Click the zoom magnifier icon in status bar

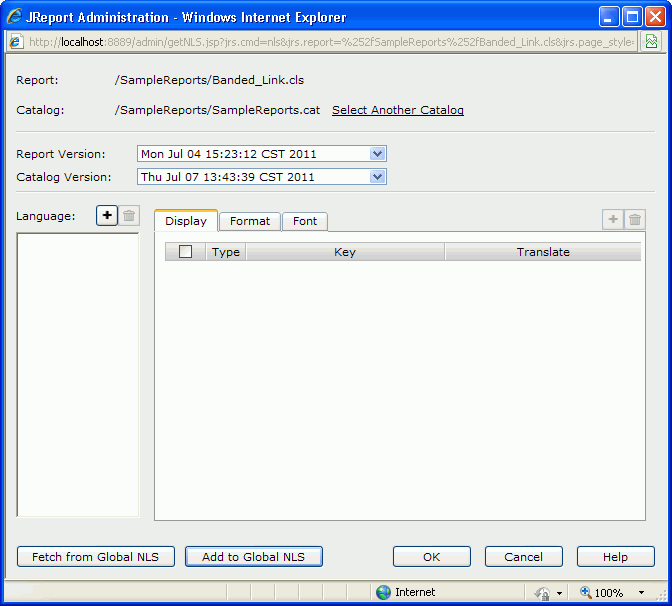(585, 592)
